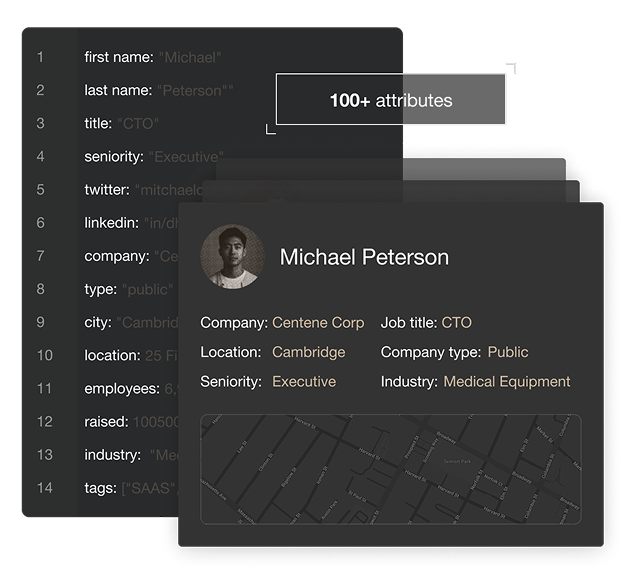Click Michael Peterson's profile photo
The width and height of the screenshot is (628, 572).
click(232, 256)
